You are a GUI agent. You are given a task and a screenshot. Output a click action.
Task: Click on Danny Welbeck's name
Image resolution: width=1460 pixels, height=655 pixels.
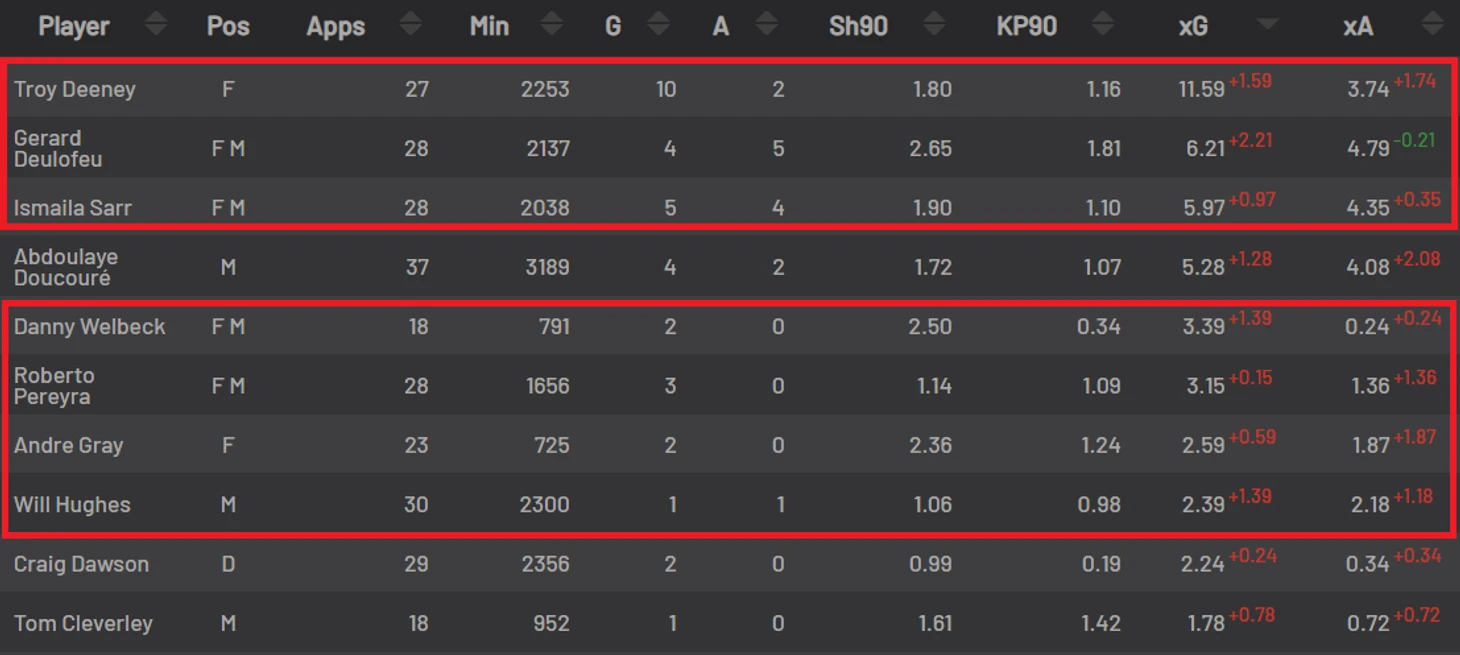click(x=90, y=326)
